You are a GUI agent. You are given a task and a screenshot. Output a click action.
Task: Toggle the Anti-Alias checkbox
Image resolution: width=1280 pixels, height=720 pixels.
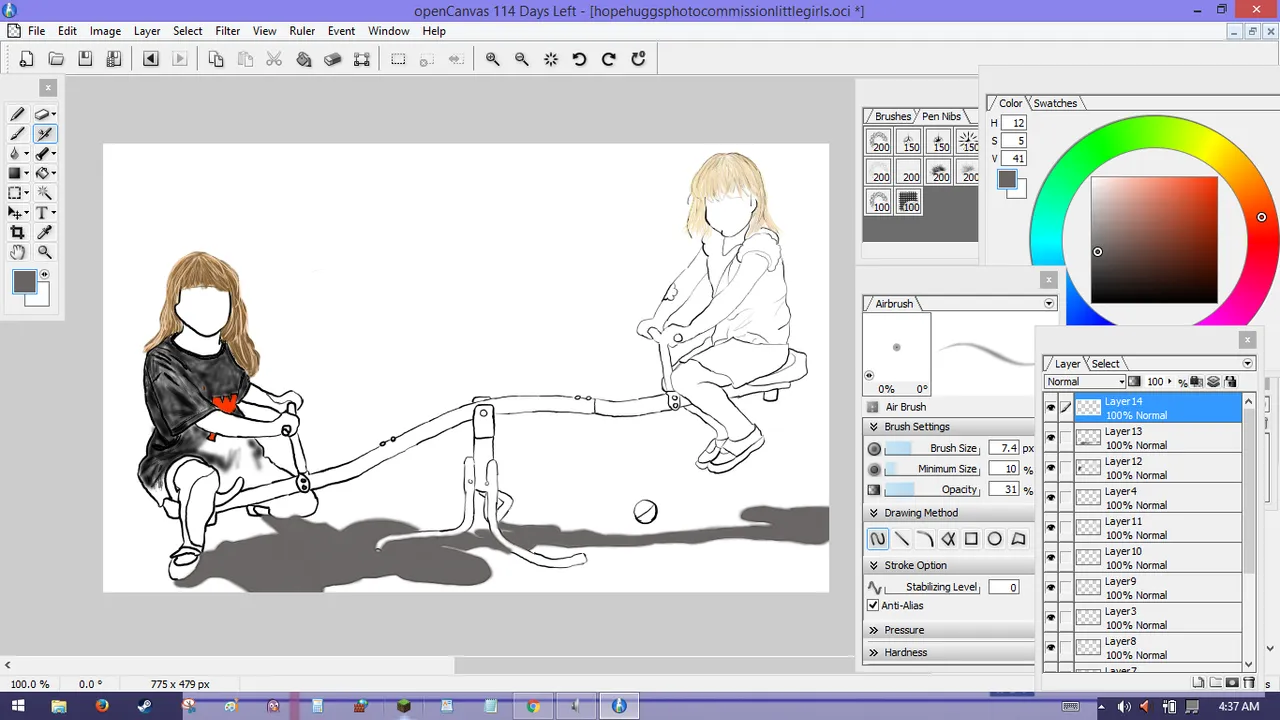tap(873, 605)
